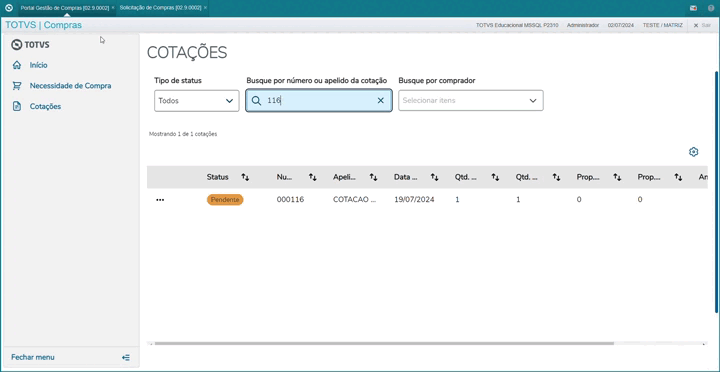The image size is (720, 372).
Task: Sort by second Prop... column arrows
Action: point(678,177)
